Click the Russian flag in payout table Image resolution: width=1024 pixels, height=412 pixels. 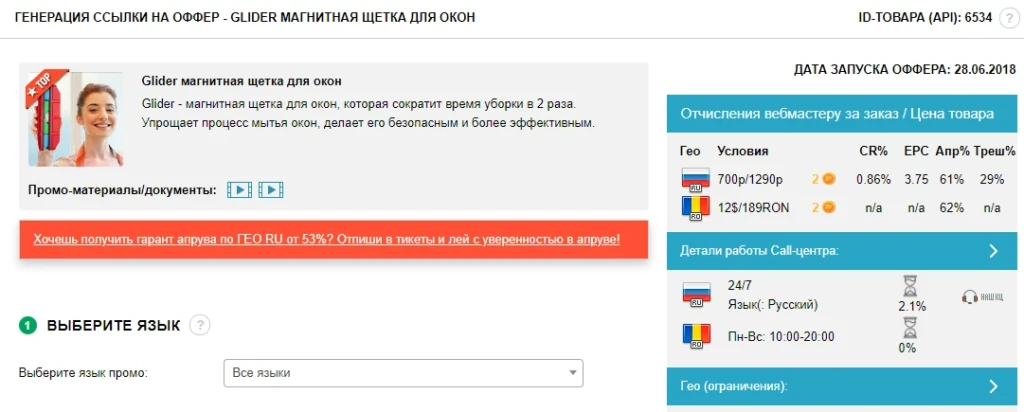[x=695, y=180]
